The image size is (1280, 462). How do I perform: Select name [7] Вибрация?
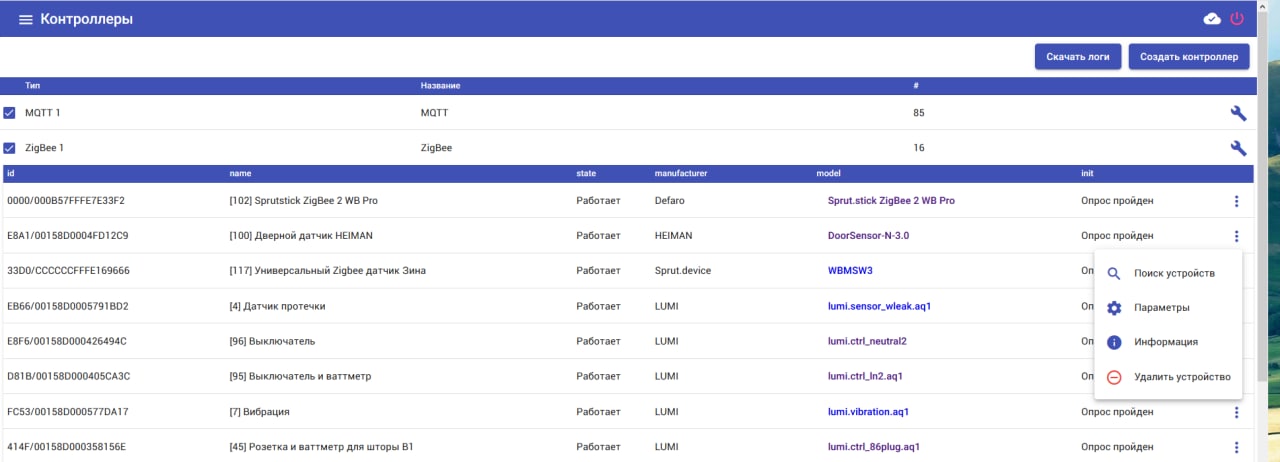click(x=260, y=412)
